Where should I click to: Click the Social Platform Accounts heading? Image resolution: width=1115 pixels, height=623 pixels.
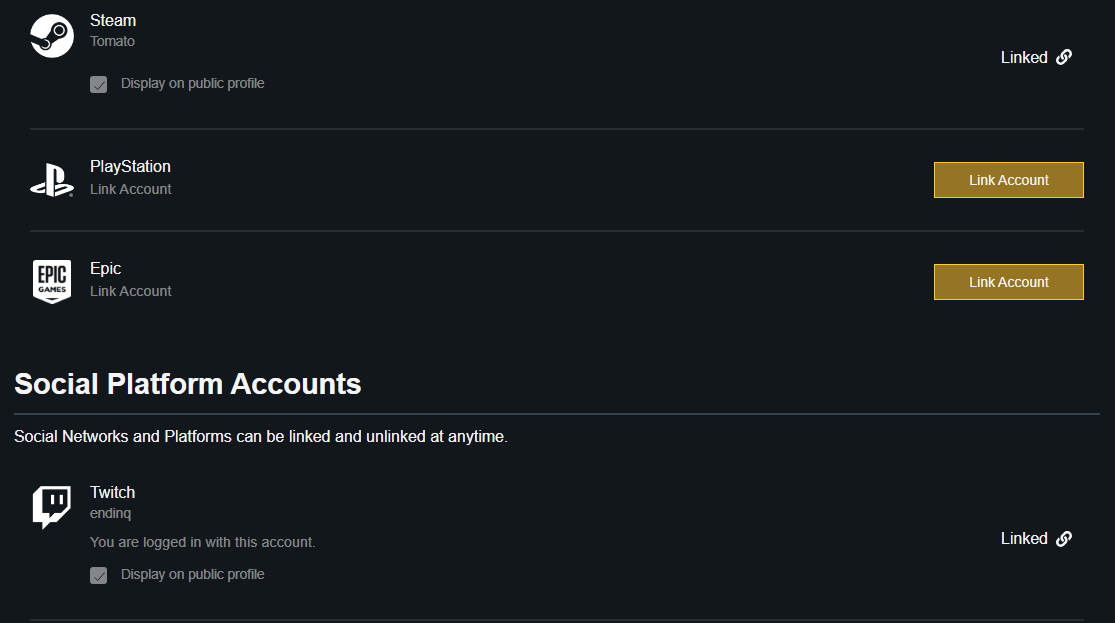[188, 384]
